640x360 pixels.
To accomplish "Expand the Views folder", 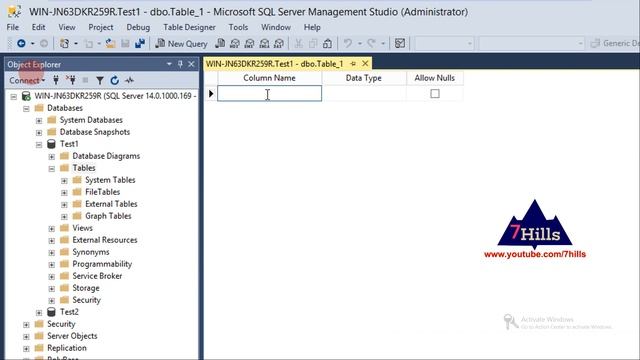I will point(51,229).
